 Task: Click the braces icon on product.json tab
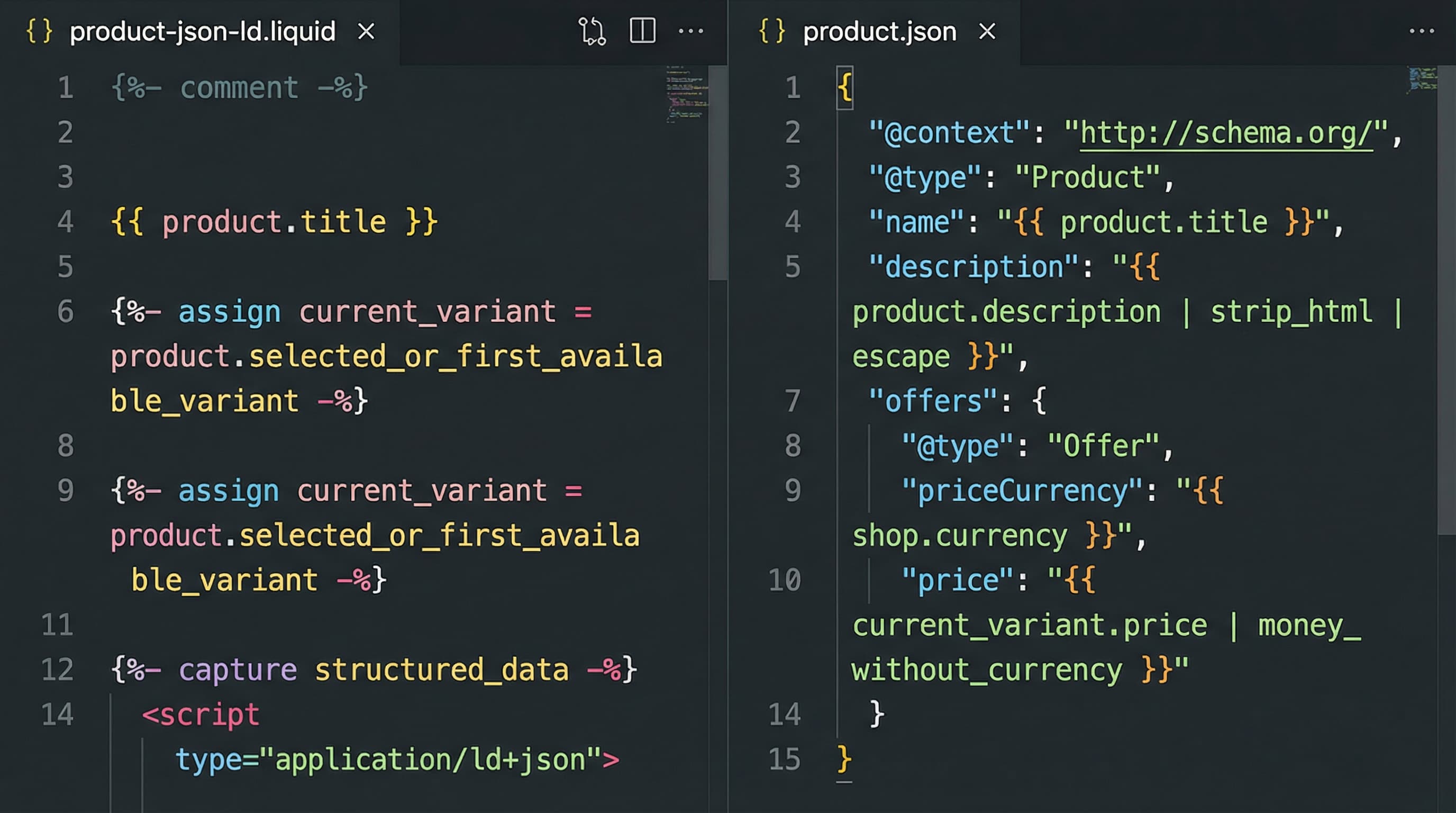(x=772, y=31)
